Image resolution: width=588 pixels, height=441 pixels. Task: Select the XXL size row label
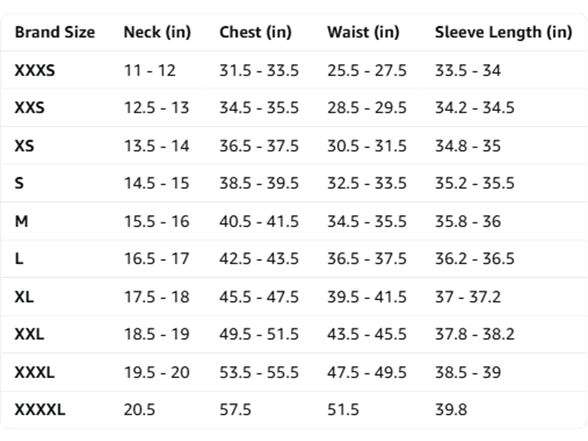point(30,334)
